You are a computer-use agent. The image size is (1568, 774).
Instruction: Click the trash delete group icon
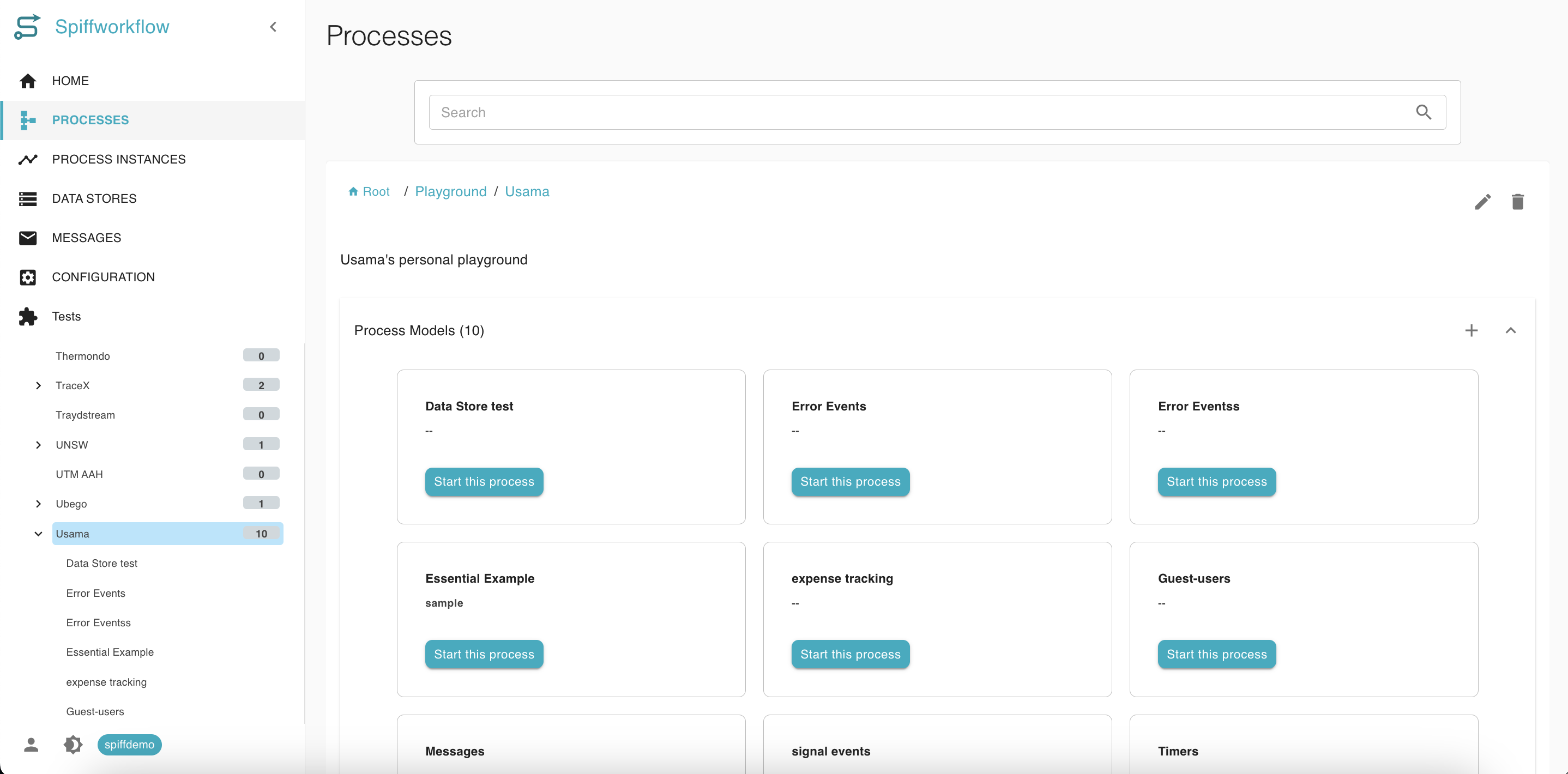tap(1517, 202)
